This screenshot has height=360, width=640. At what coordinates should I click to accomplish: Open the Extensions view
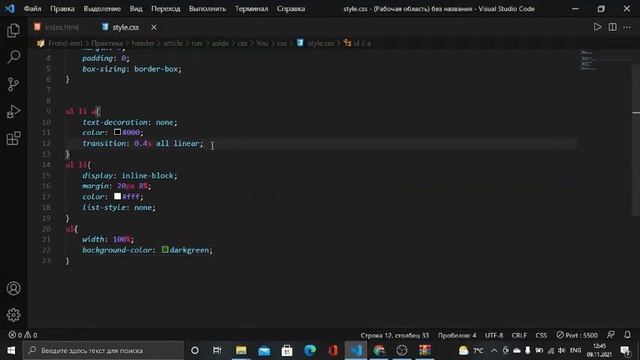13,138
